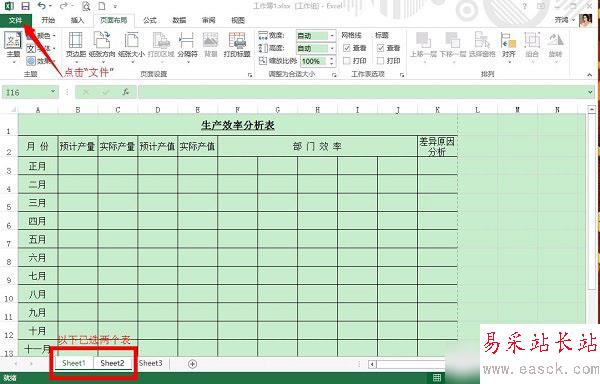
Task: Collapse the ribbon with the chevron arrow
Action: coord(589,75)
